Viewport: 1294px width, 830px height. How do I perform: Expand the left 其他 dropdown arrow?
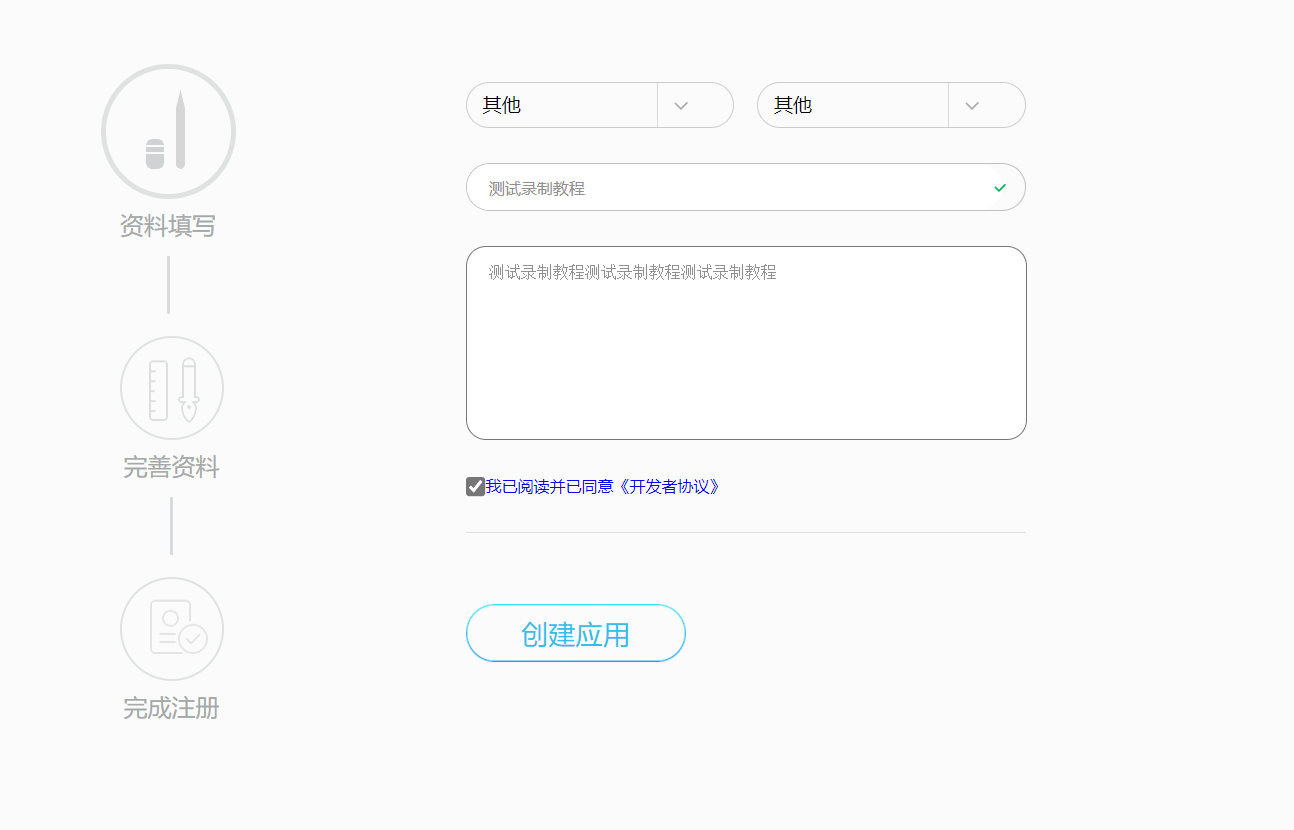pyautogui.click(x=681, y=106)
